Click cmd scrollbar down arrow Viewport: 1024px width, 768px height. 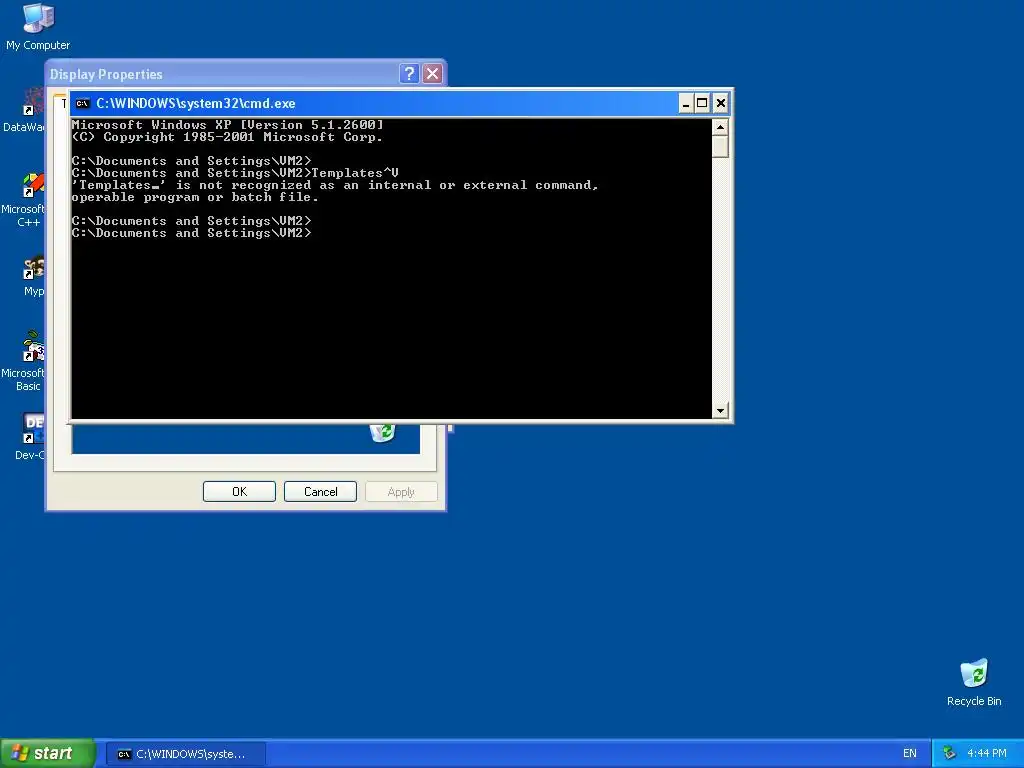click(x=720, y=411)
